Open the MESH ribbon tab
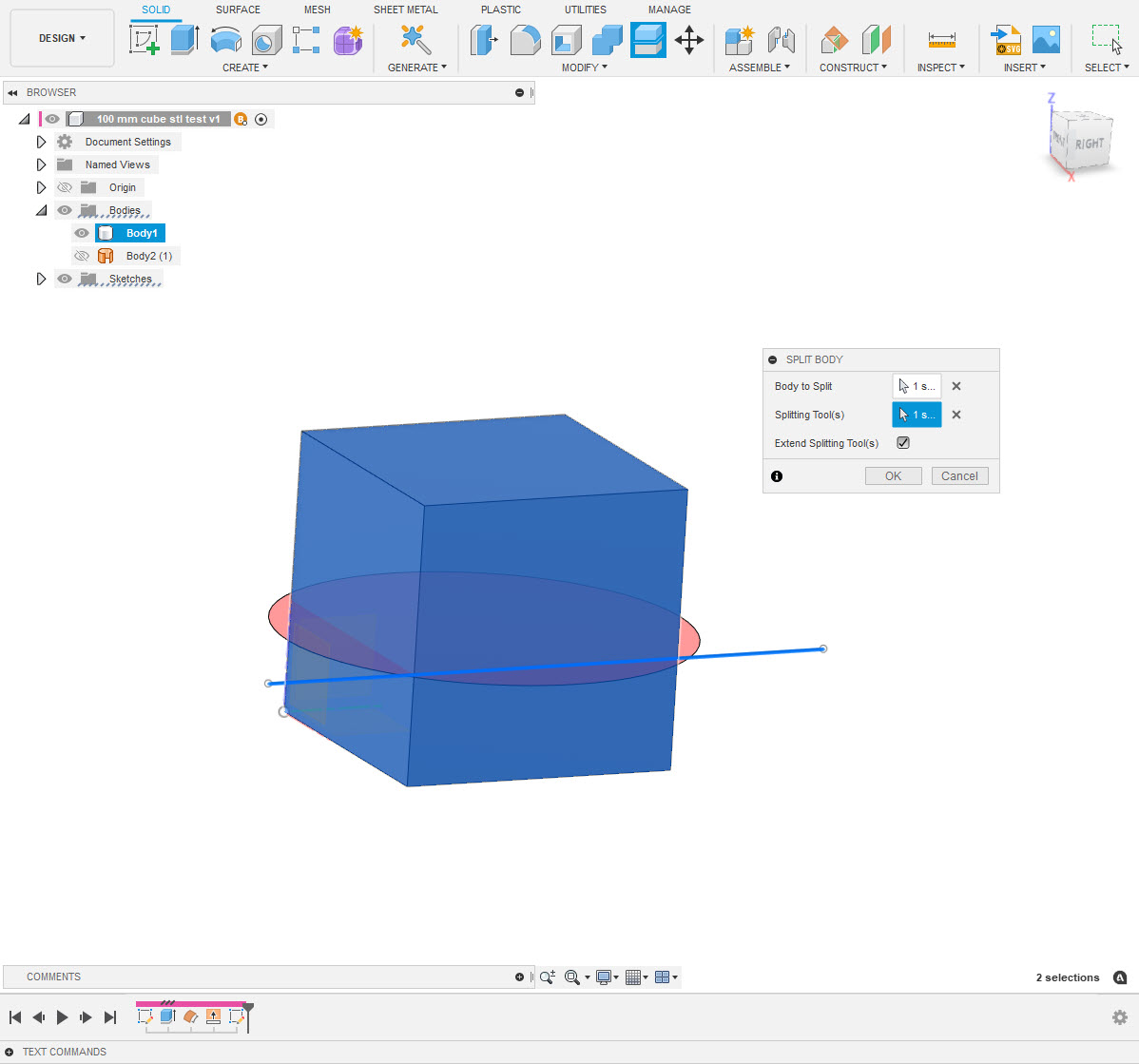This screenshot has height=1064, width=1139. coord(317,10)
